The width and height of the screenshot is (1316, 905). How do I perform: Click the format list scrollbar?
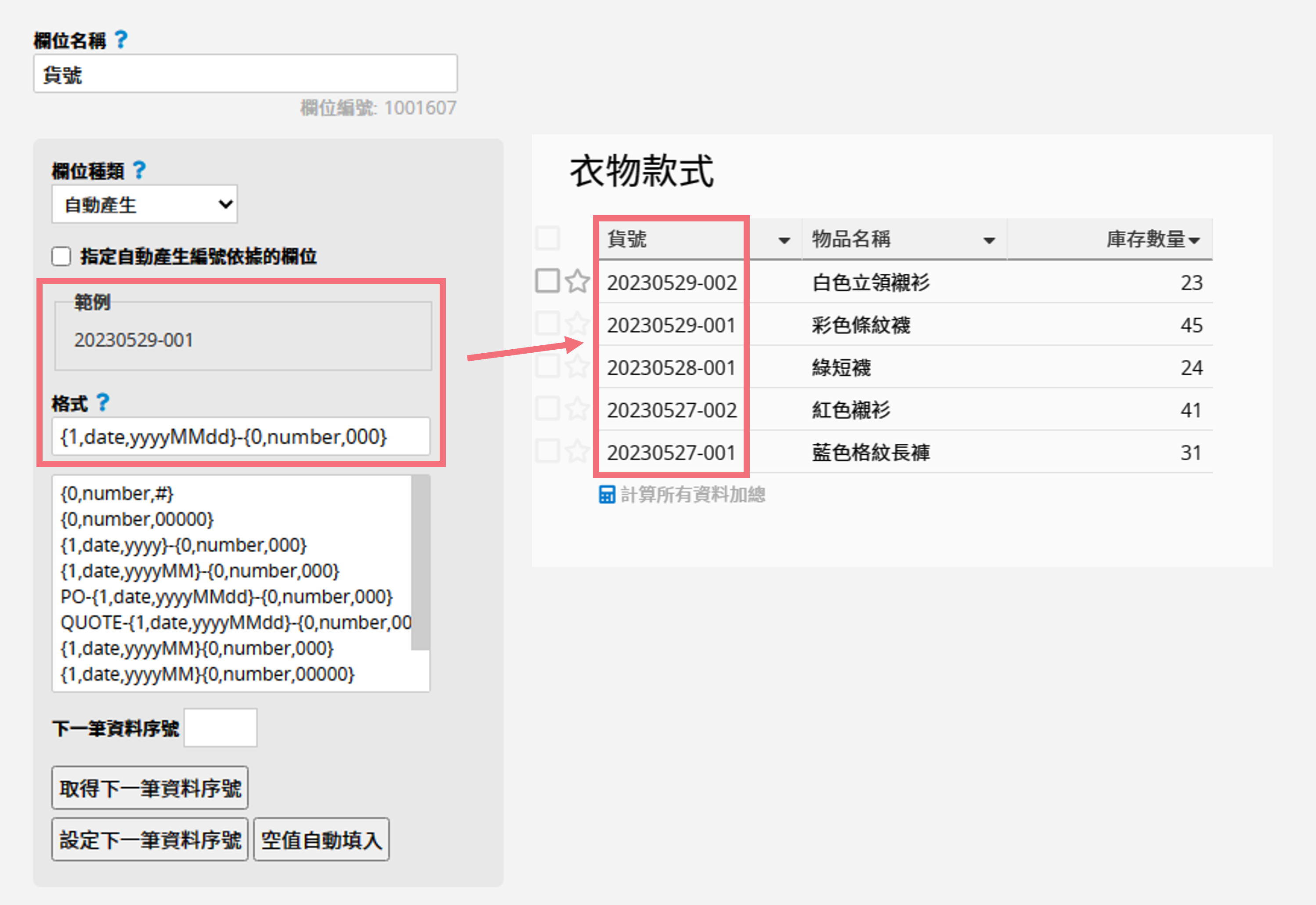[420, 562]
